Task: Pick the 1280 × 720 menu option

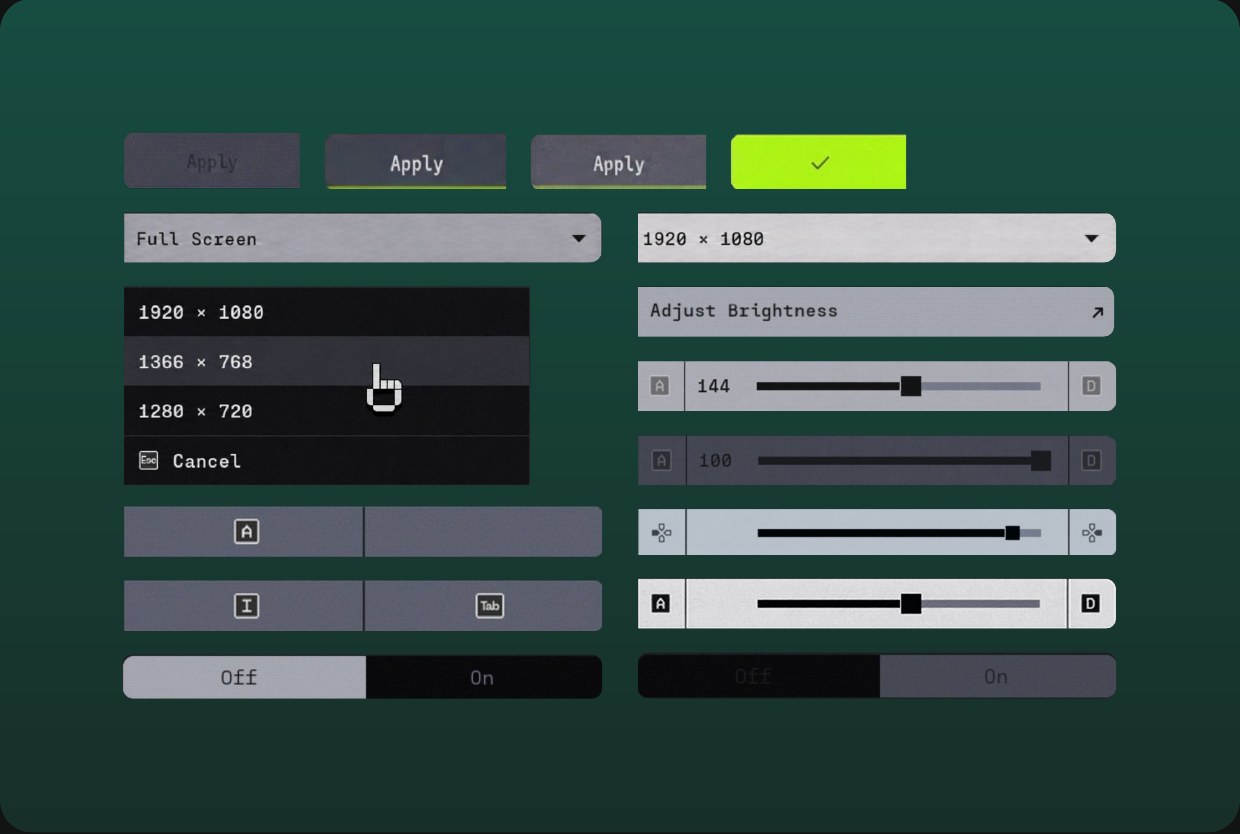Action: pos(326,411)
